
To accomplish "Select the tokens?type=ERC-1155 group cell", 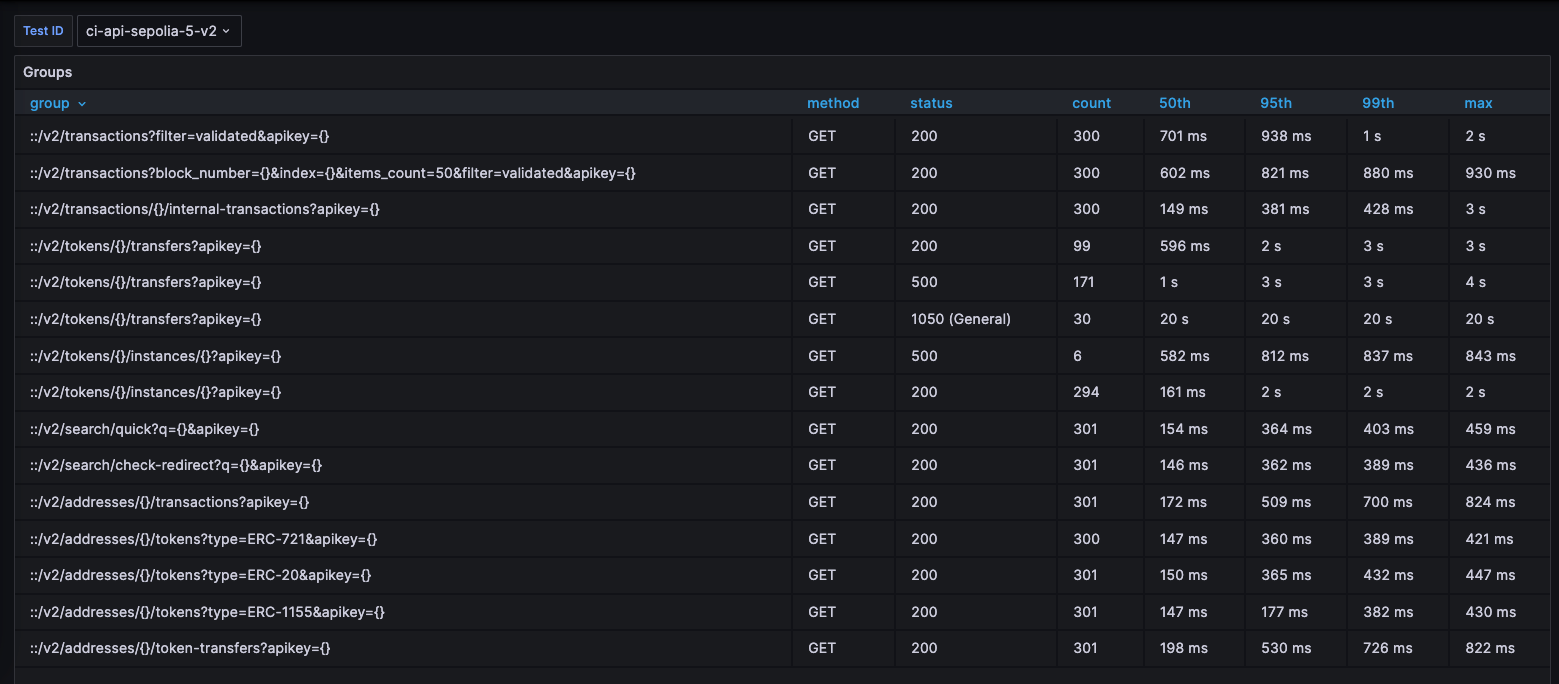I will (x=403, y=612).
